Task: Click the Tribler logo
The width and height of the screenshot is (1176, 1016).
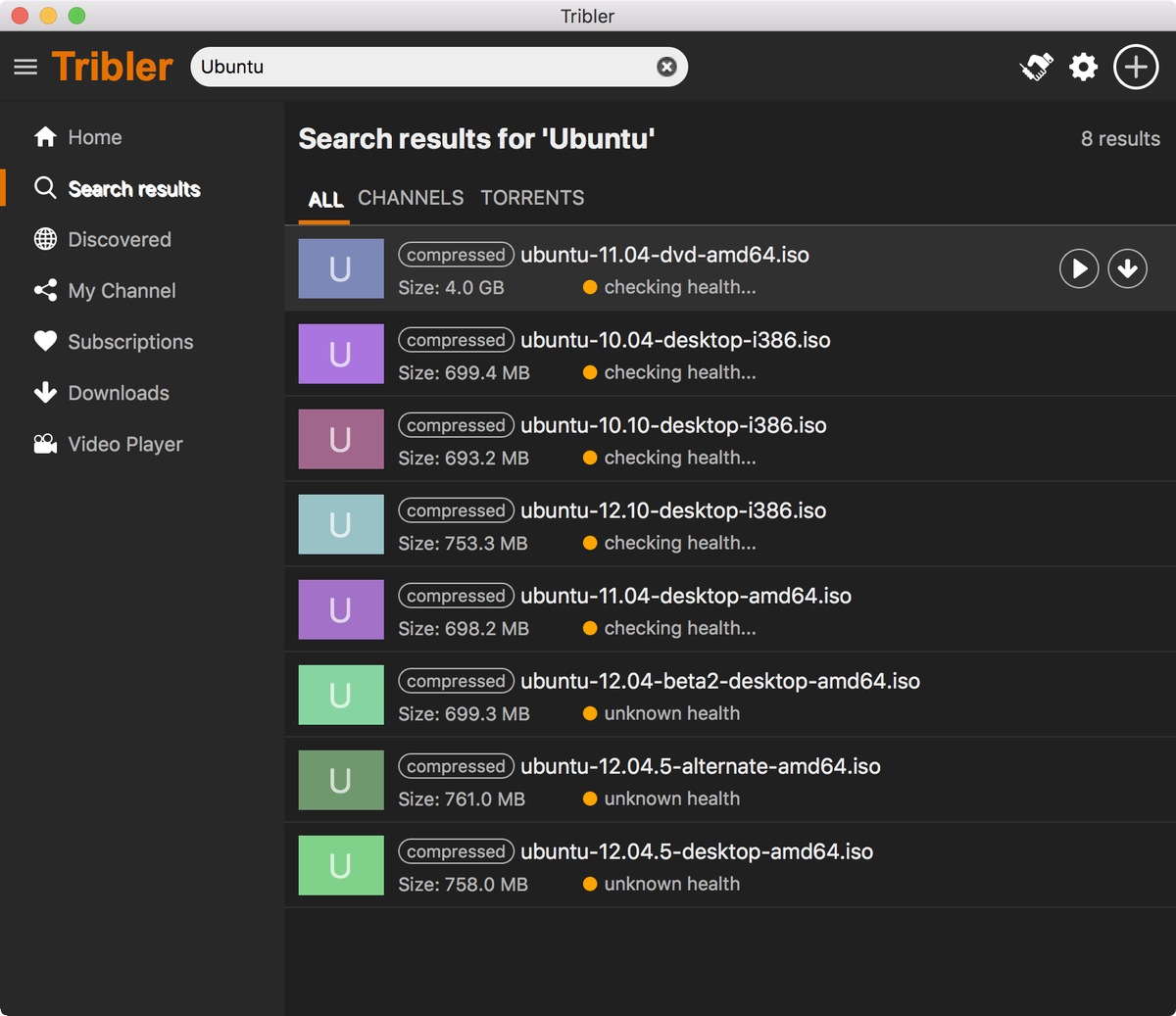Action: coord(112,67)
